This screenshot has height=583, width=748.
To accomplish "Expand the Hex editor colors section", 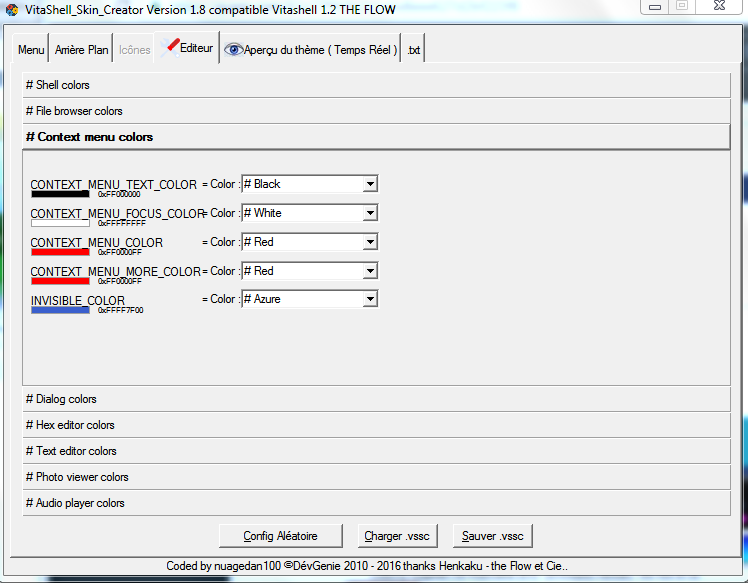I will point(376,425).
